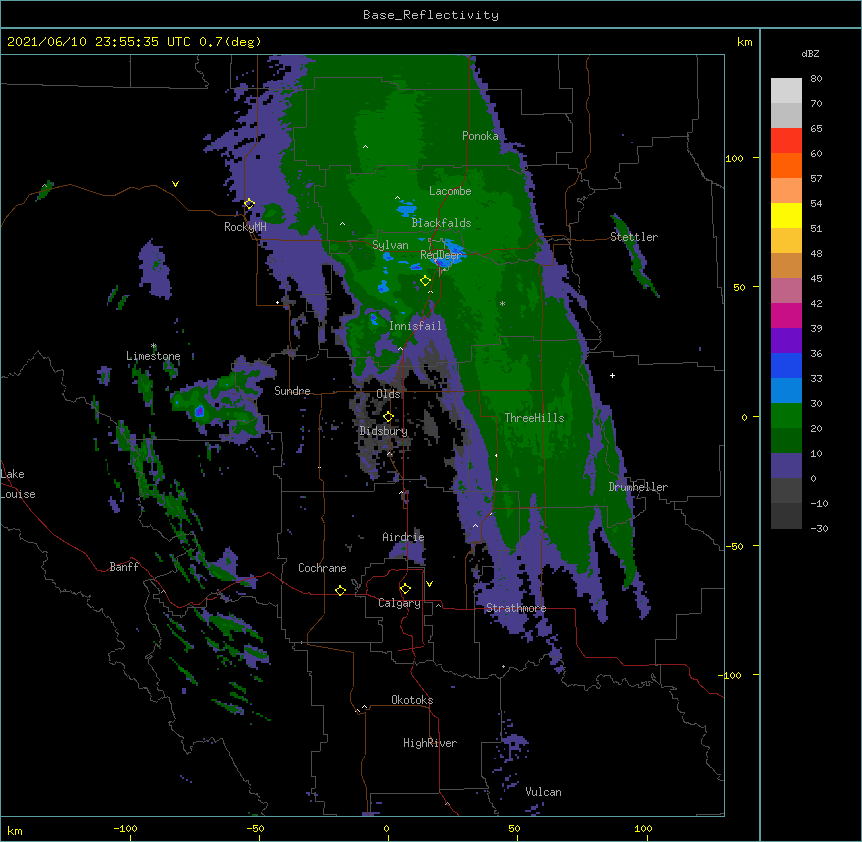Click the Calgary city label
Screen dimensions: 862x842
point(400,603)
